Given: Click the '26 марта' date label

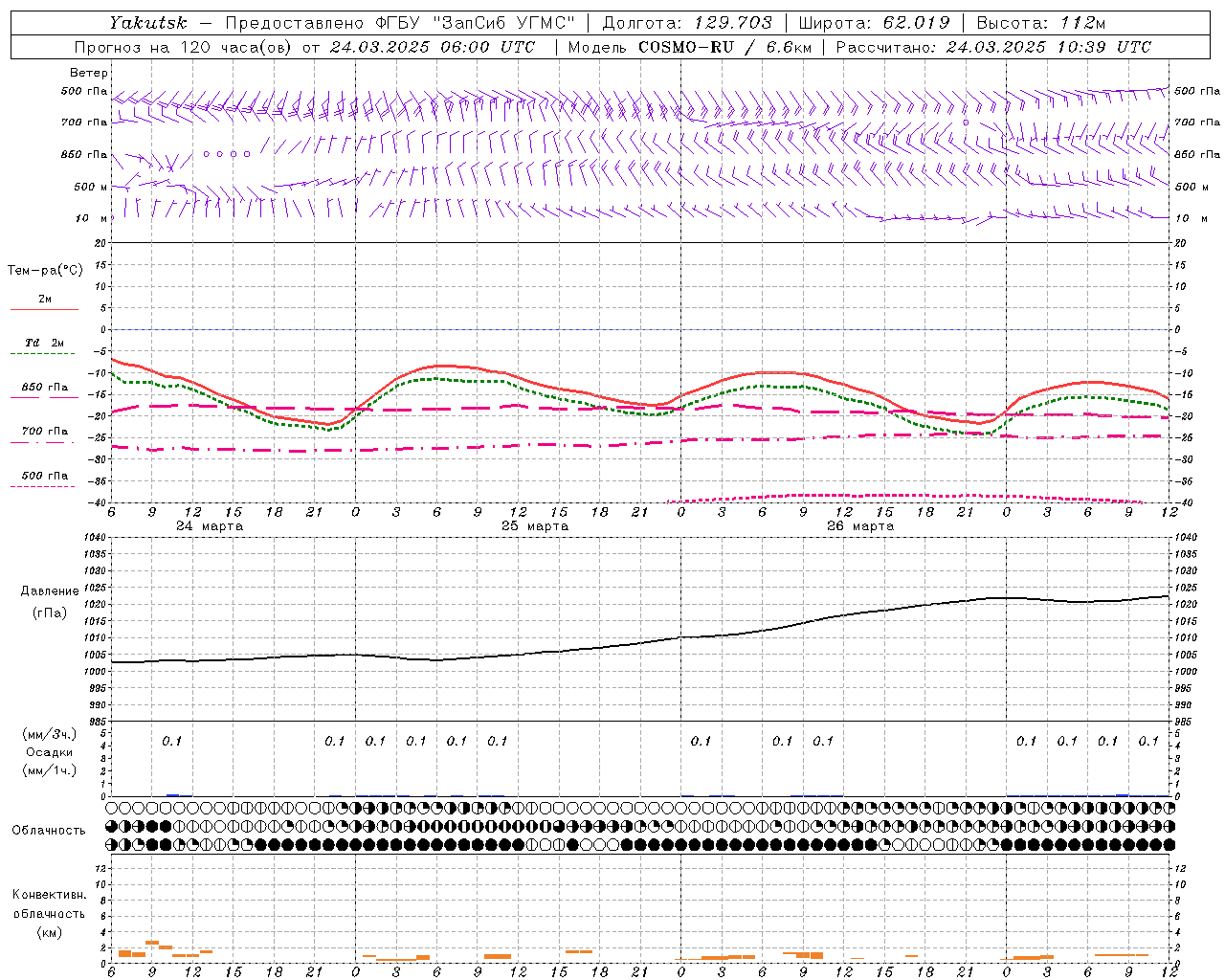Looking at the screenshot, I should click(860, 526).
